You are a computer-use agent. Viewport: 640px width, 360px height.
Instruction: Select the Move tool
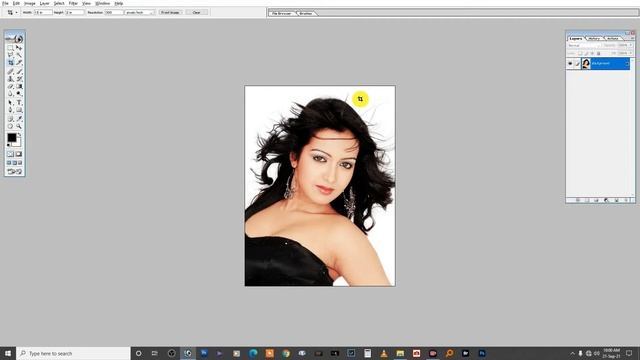click(x=19, y=47)
